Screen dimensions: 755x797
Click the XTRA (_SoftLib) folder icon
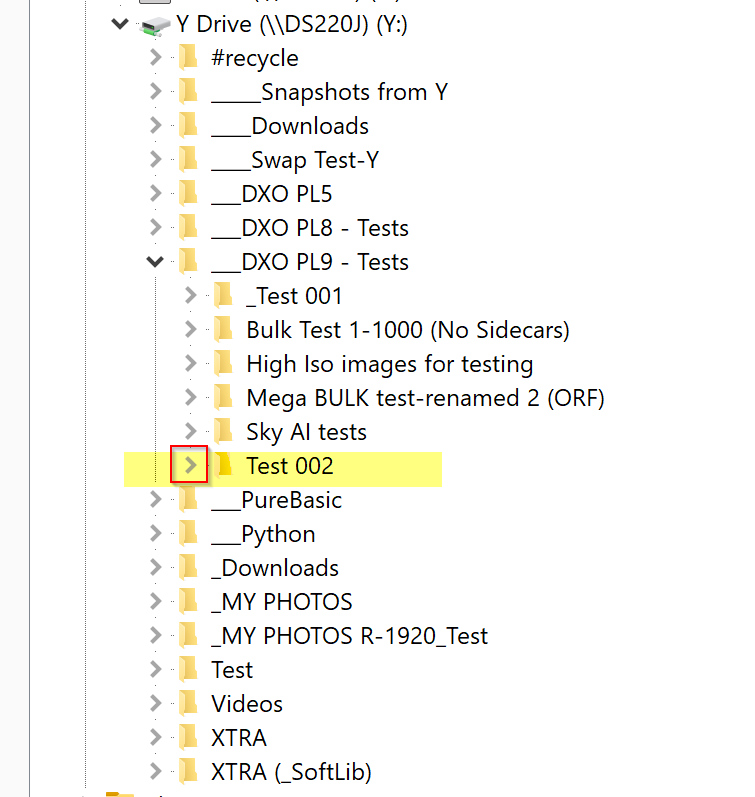tap(189, 772)
